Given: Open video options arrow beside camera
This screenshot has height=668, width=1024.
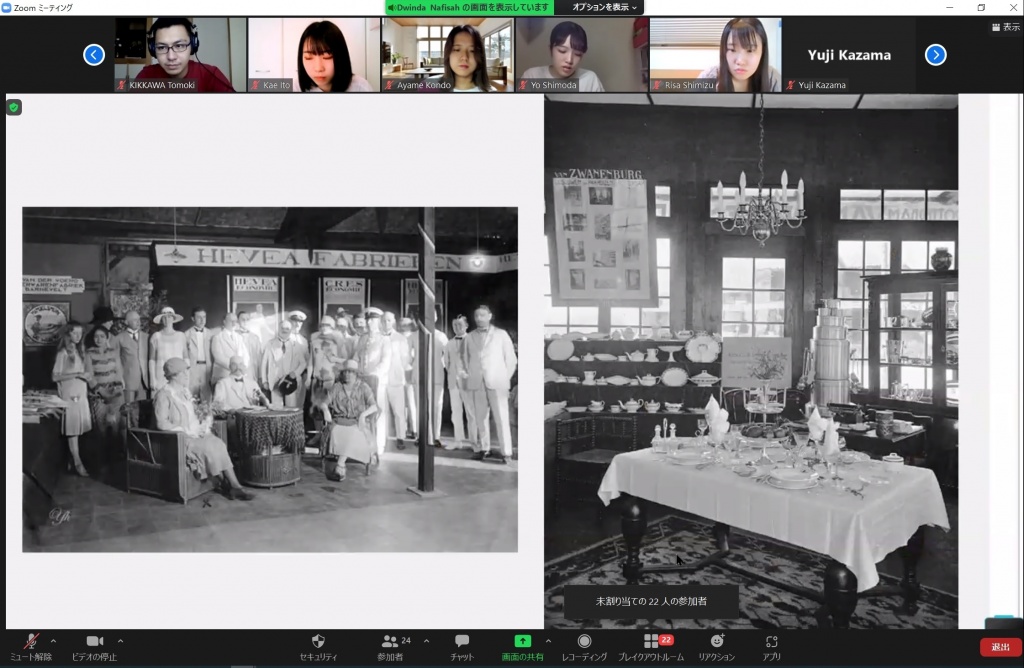Looking at the screenshot, I should pyautogui.click(x=121, y=641).
